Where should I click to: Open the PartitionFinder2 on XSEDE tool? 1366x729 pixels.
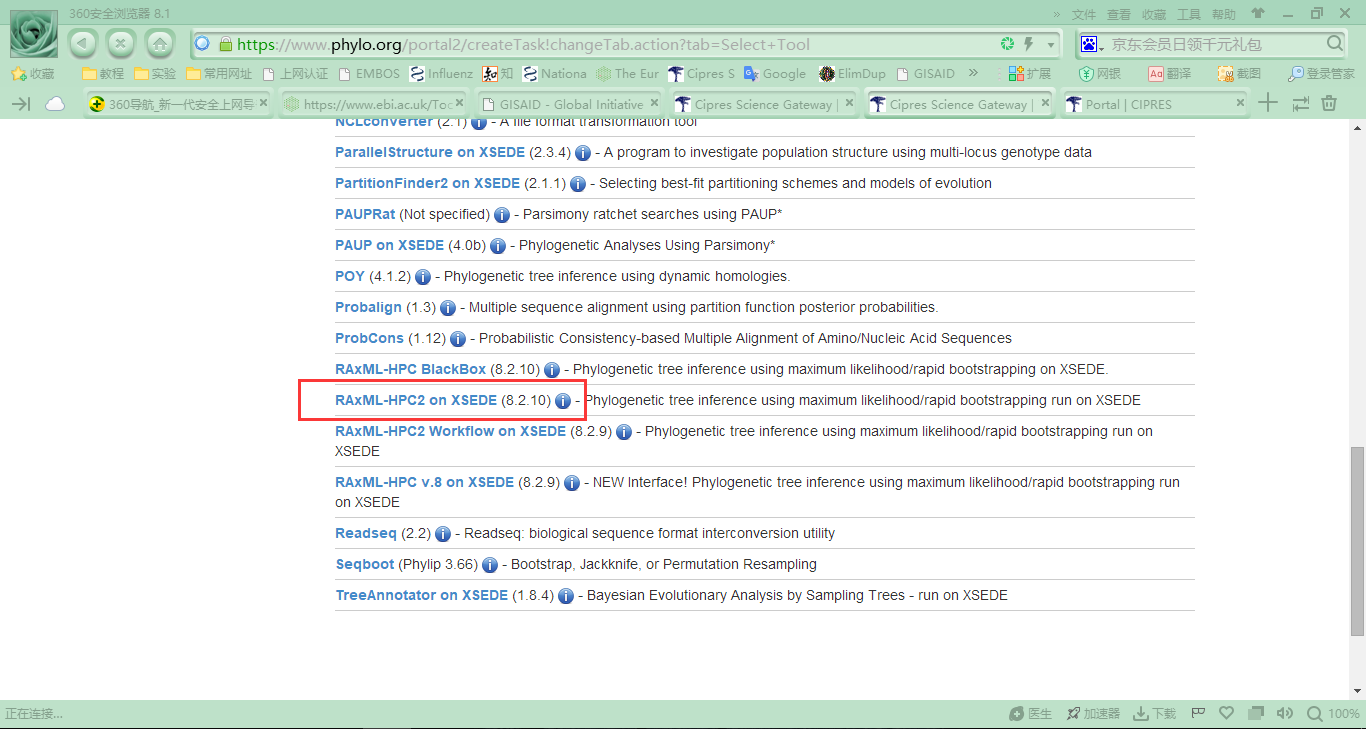tap(427, 183)
